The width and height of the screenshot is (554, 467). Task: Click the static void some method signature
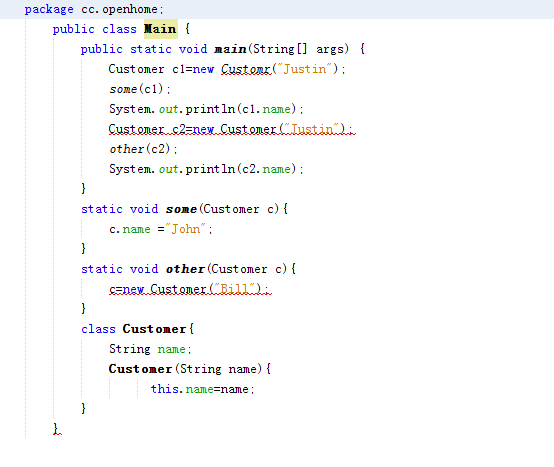click(185, 209)
